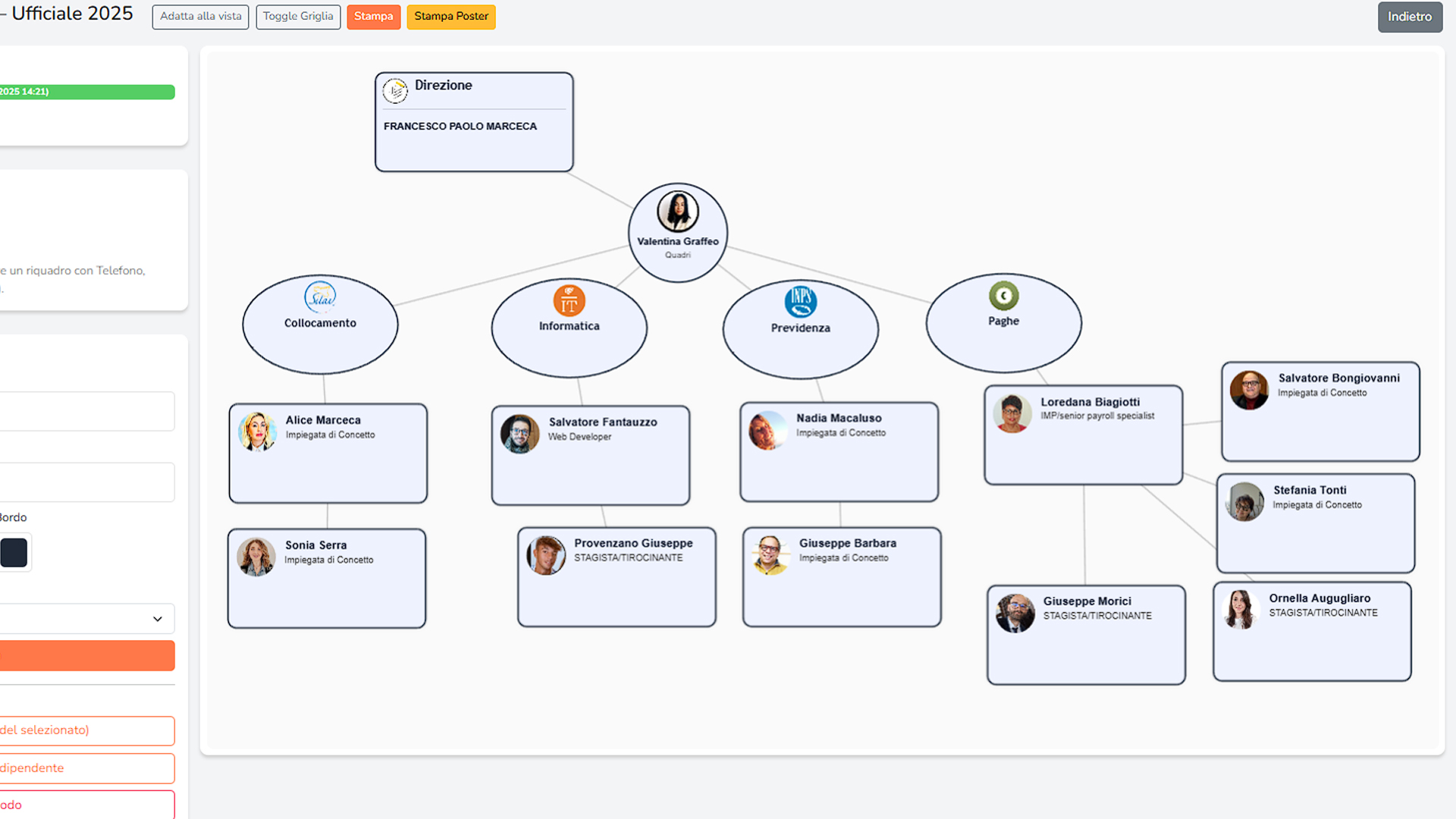The width and height of the screenshot is (1456, 819).
Task: Click the orange Stampa button
Action: pos(373,17)
